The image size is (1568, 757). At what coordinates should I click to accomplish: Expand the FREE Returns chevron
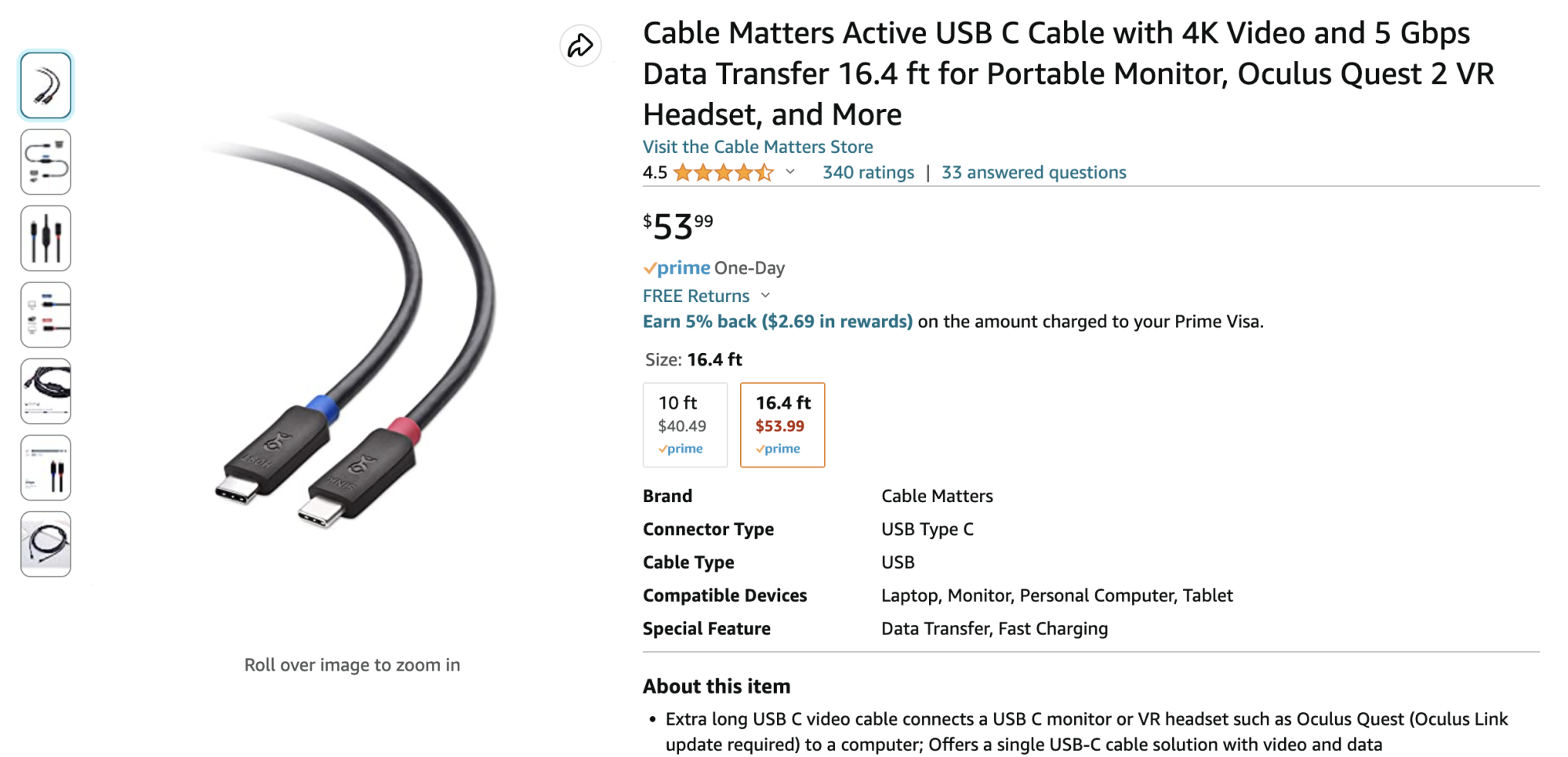point(766,296)
